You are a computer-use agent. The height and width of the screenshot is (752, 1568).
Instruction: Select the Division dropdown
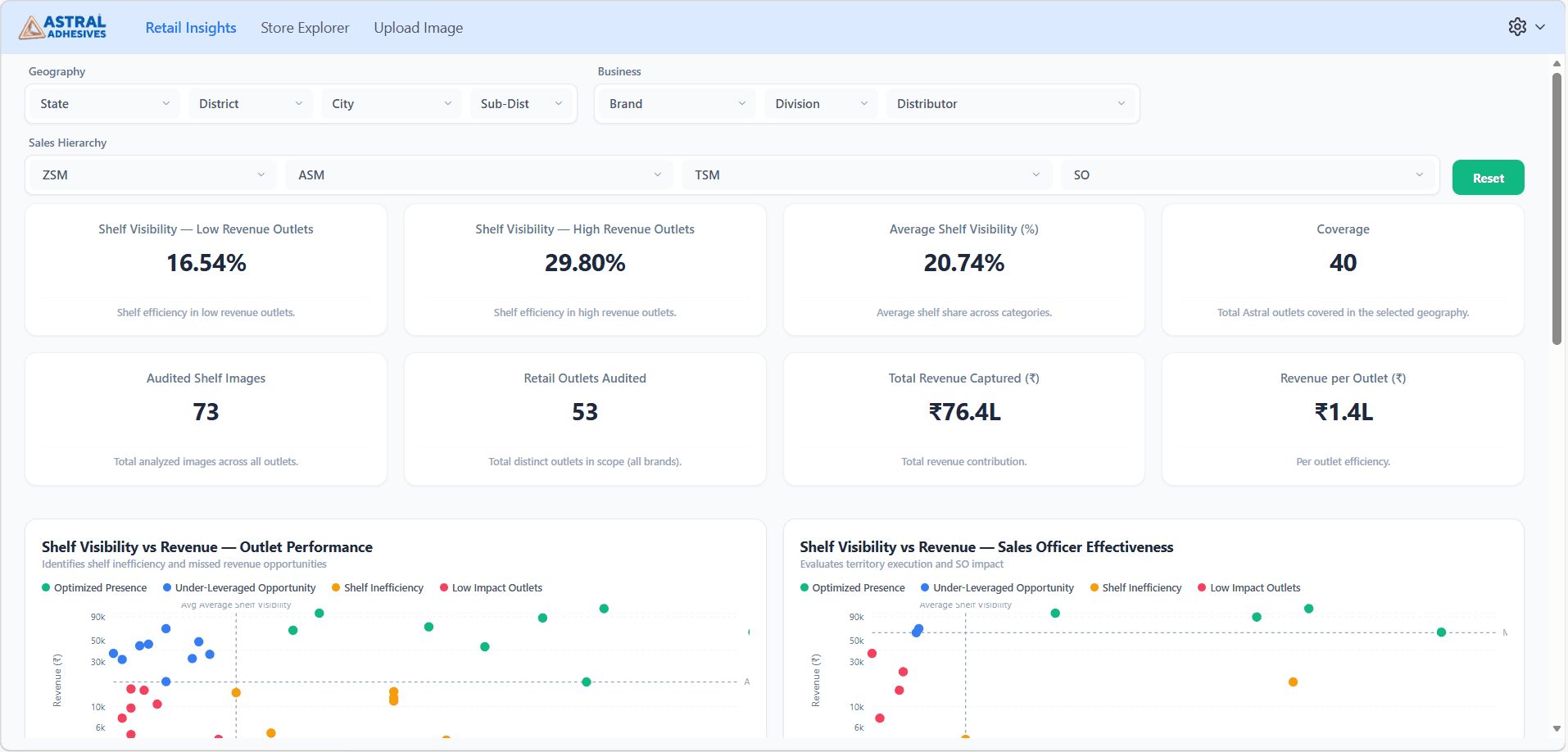821,104
